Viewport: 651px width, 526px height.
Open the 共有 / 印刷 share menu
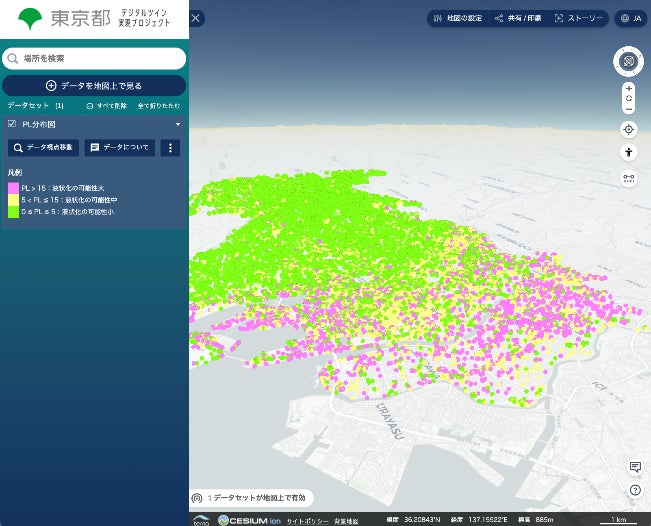tap(518, 18)
